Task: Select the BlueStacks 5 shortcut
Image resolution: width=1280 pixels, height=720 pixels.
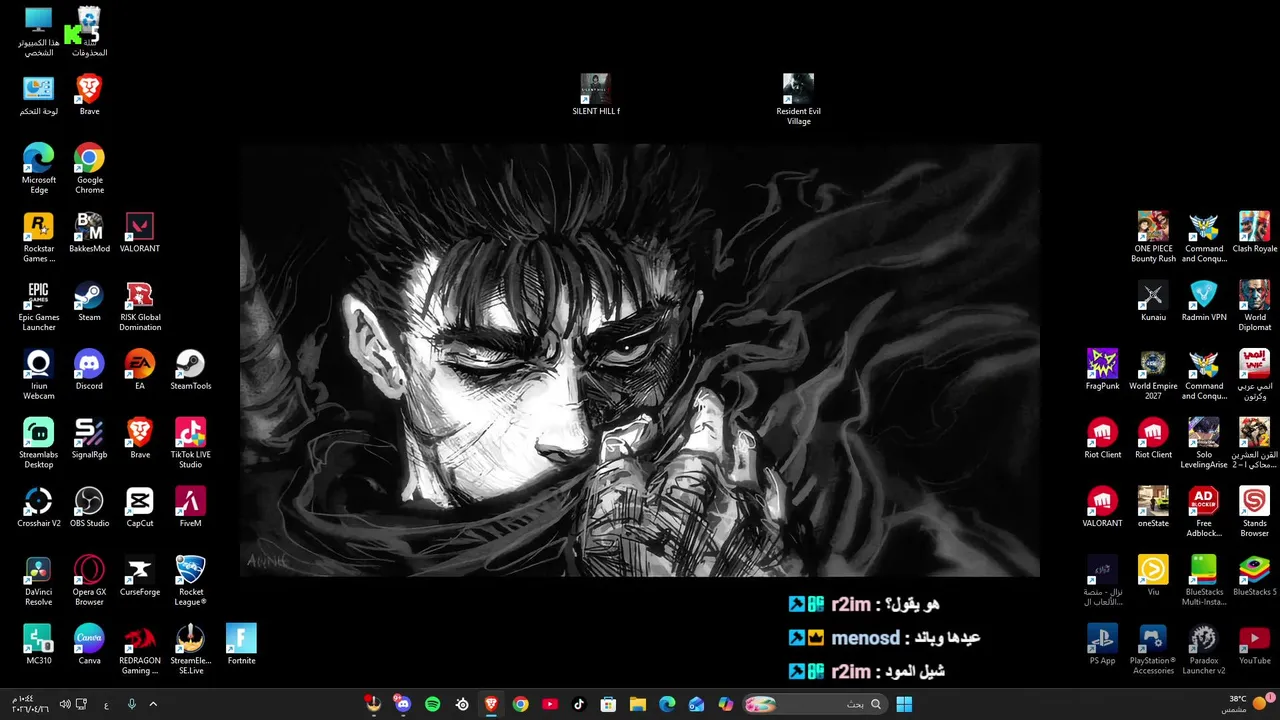Action: pyautogui.click(x=1254, y=576)
